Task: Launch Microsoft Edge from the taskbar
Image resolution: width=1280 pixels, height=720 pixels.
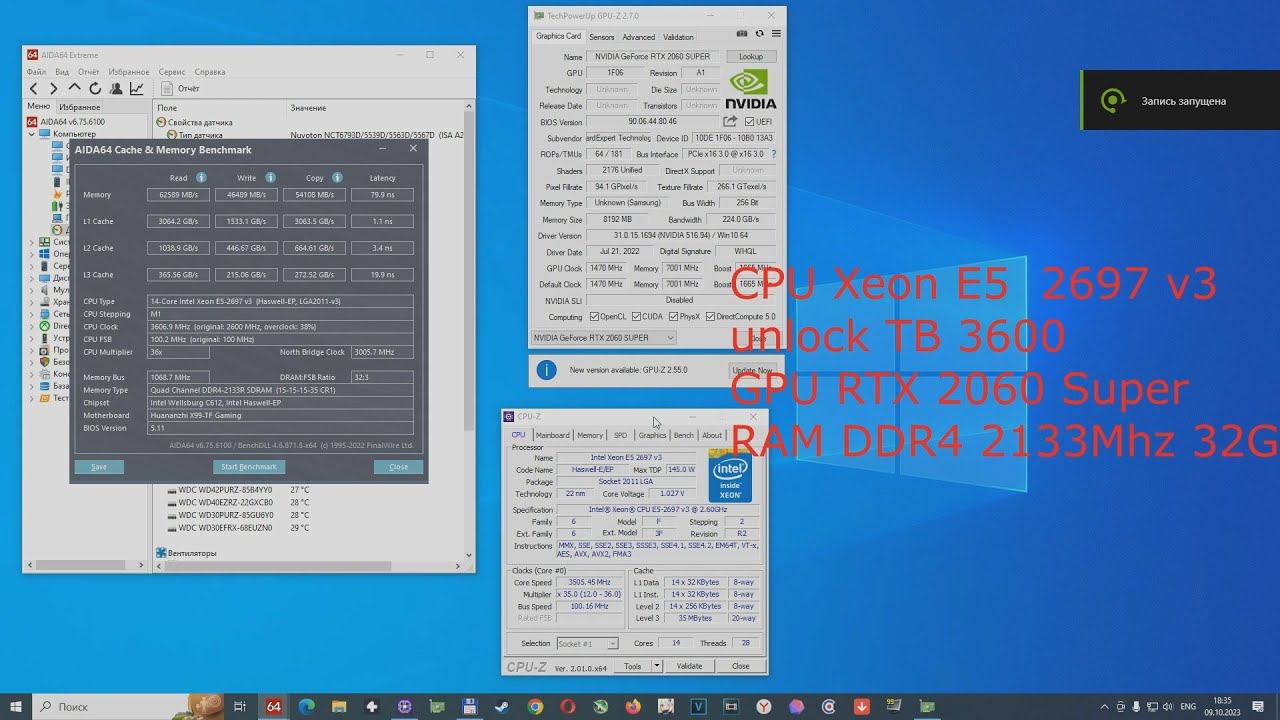Action: click(x=306, y=706)
